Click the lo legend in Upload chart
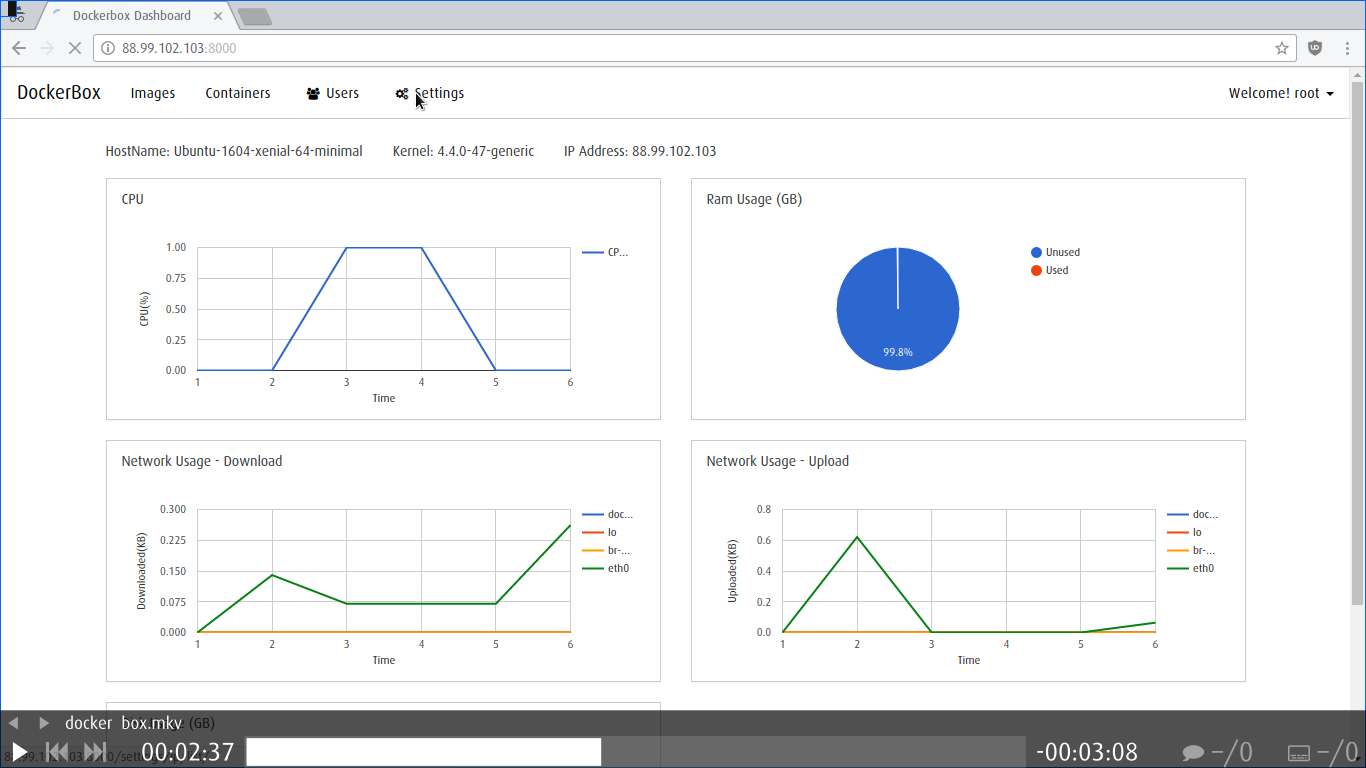The width and height of the screenshot is (1366, 768). [x=1184, y=532]
